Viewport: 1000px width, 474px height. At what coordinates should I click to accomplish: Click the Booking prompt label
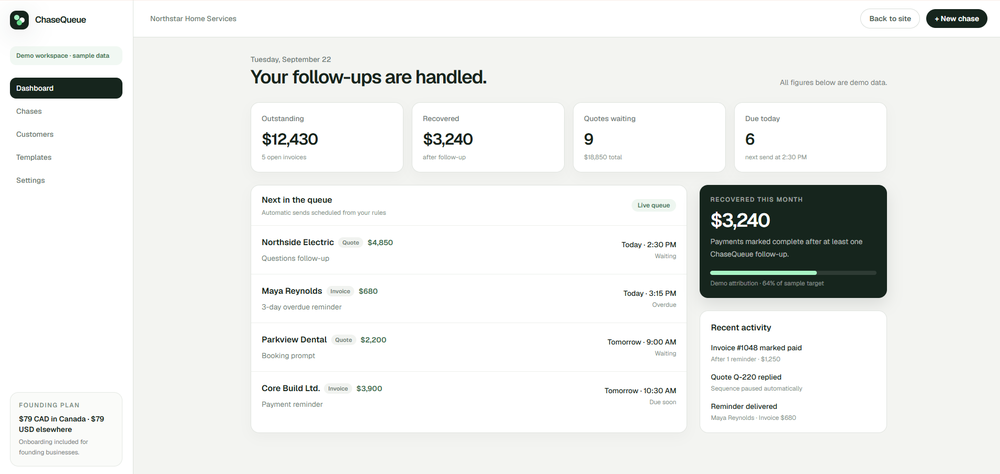288,355
